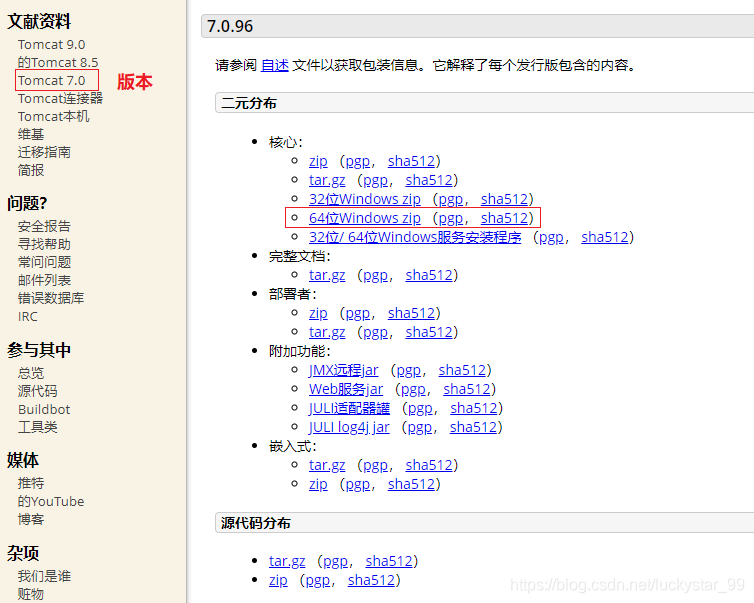The image size is (754, 603).
Task: Open the 错误数据库 sidebar link
Action: [x=51, y=298]
